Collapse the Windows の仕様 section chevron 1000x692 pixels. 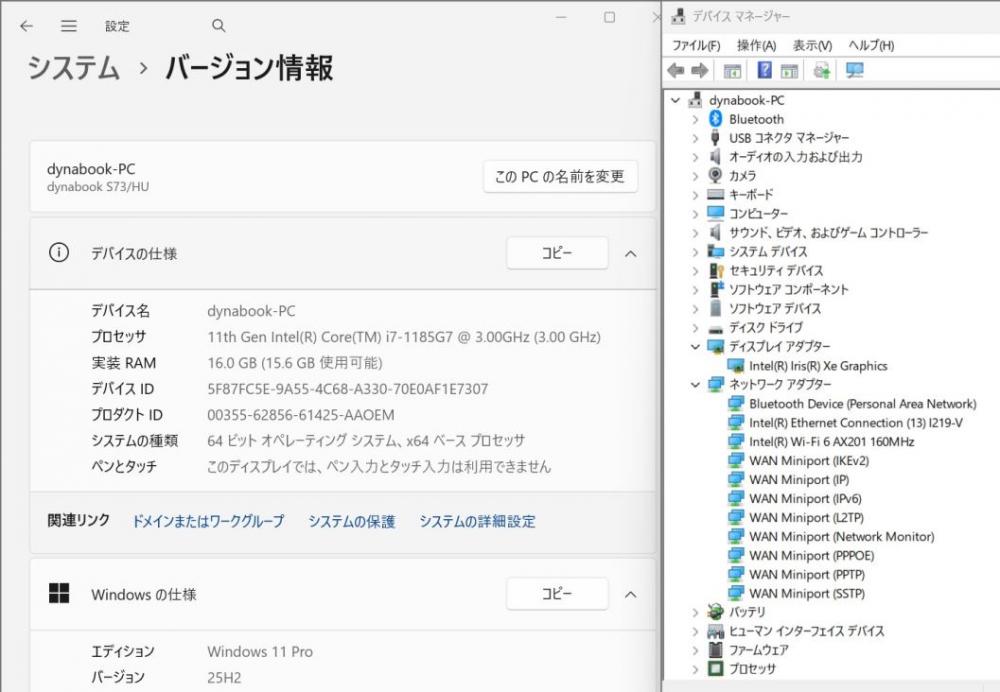(x=631, y=594)
